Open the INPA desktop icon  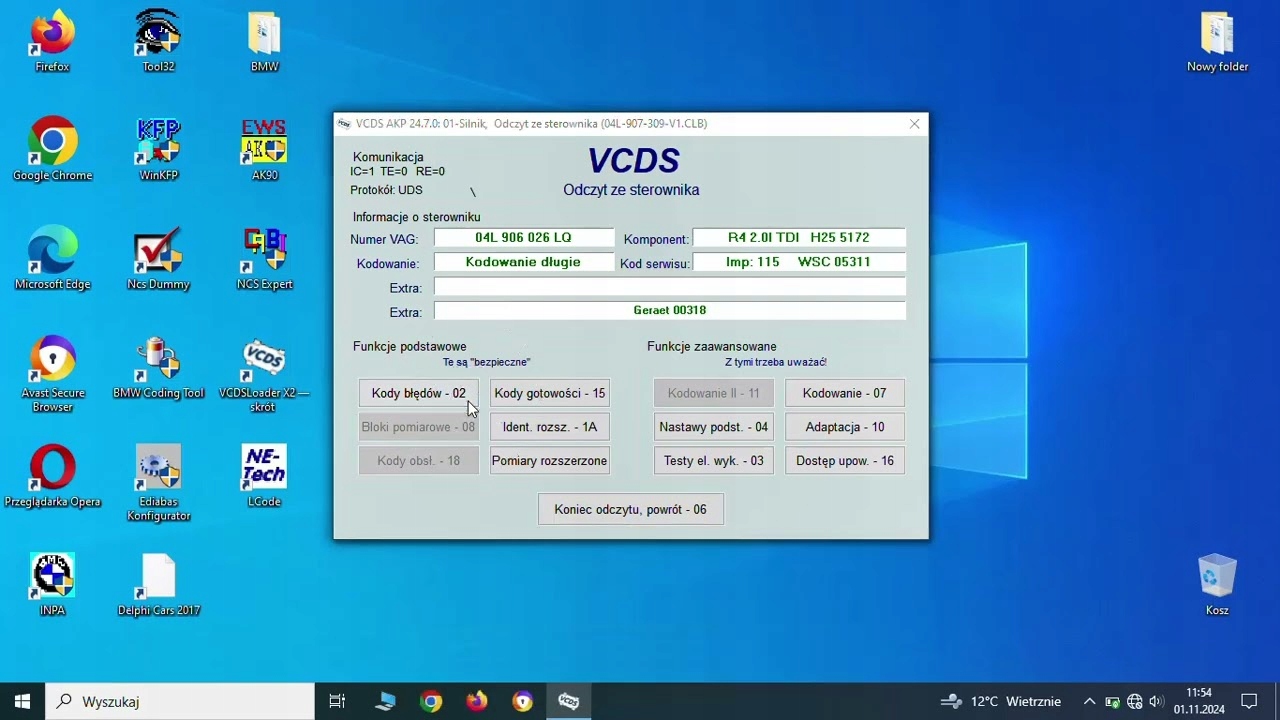[x=52, y=577]
